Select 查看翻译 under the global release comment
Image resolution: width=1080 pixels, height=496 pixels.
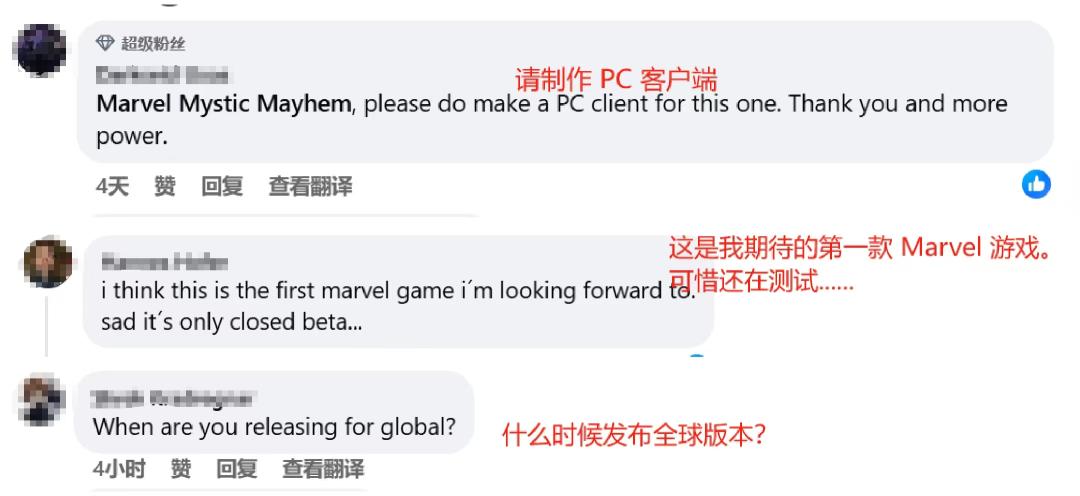tap(323, 469)
